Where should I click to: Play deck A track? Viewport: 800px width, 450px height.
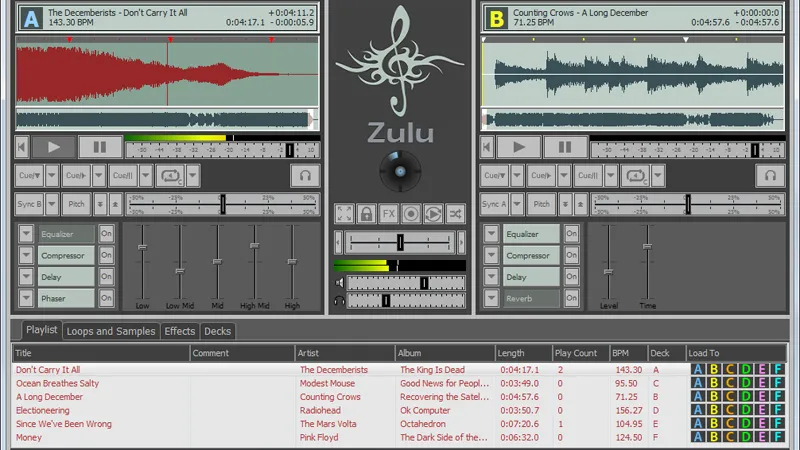[x=54, y=147]
